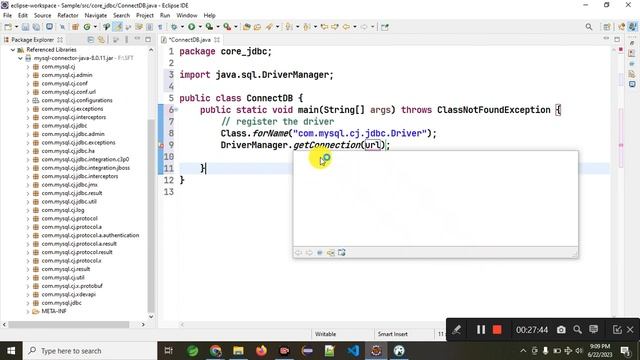
Task: Click Writable in status bar
Action: [x=325, y=334]
